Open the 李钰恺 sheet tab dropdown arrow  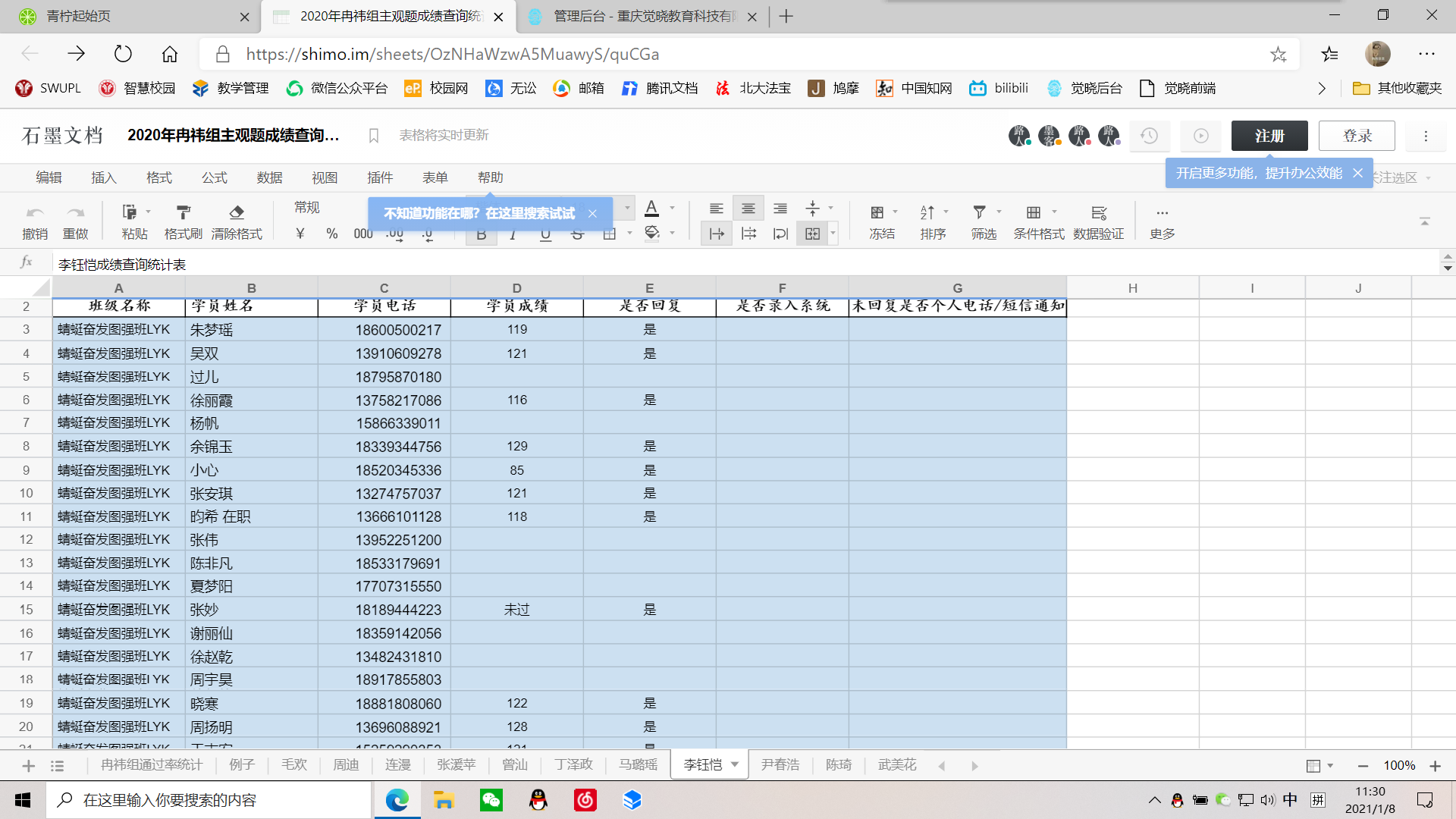[735, 764]
